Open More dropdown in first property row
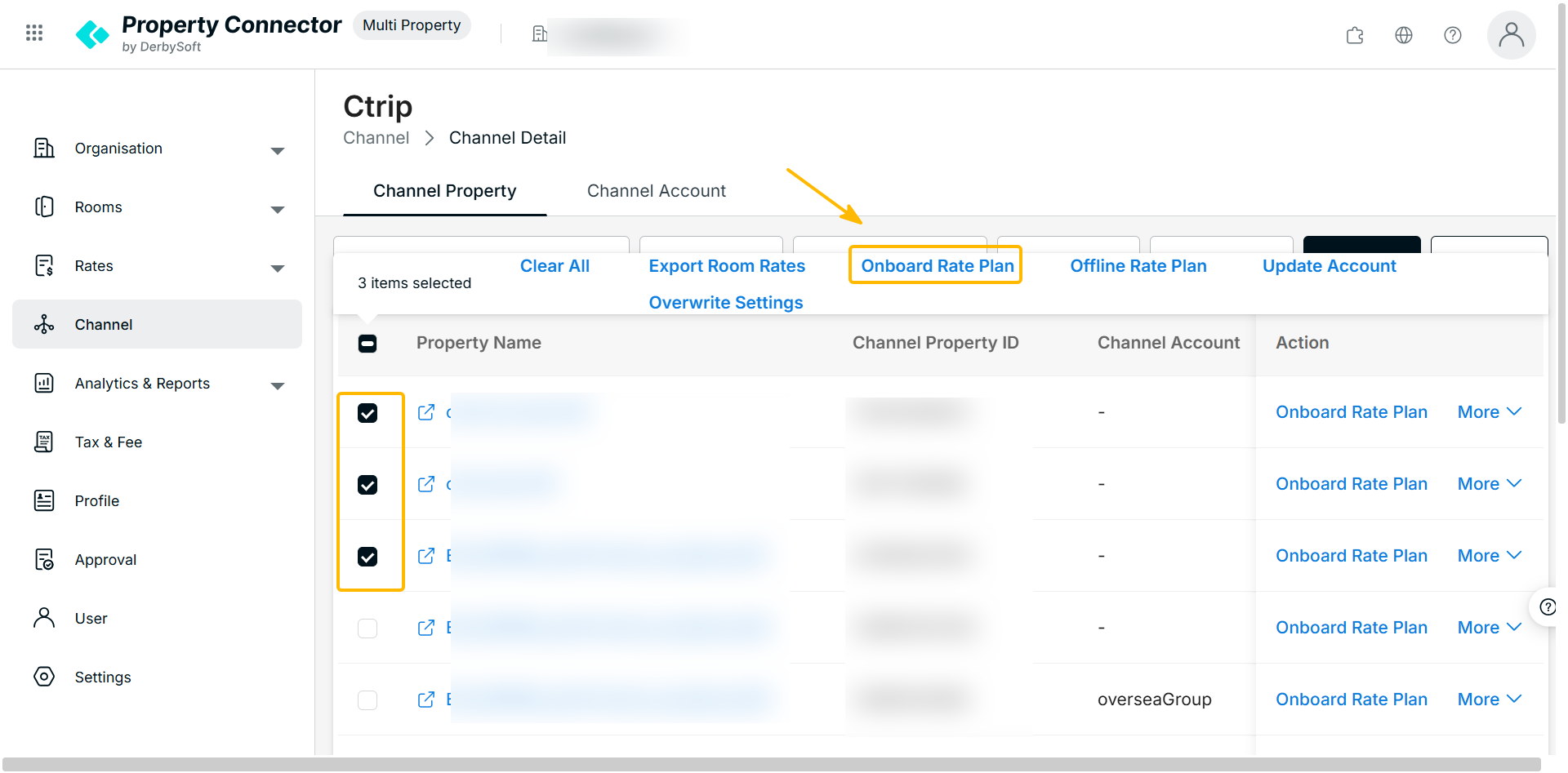This screenshot has width=1568, height=773. pyautogui.click(x=1490, y=412)
